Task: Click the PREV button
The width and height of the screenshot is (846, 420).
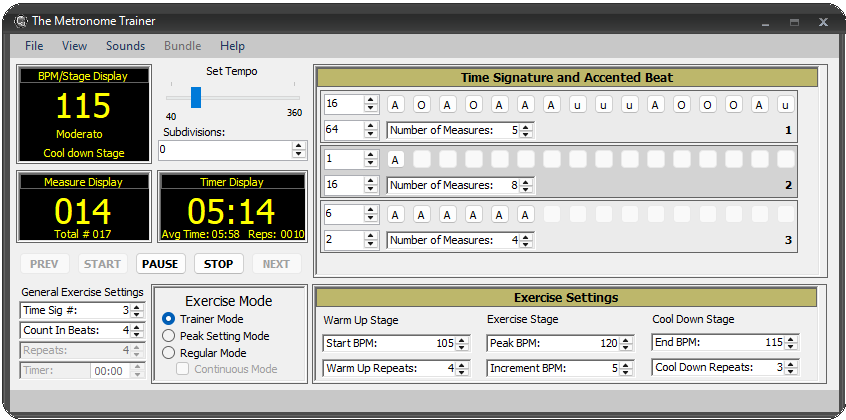Action: tap(45, 264)
